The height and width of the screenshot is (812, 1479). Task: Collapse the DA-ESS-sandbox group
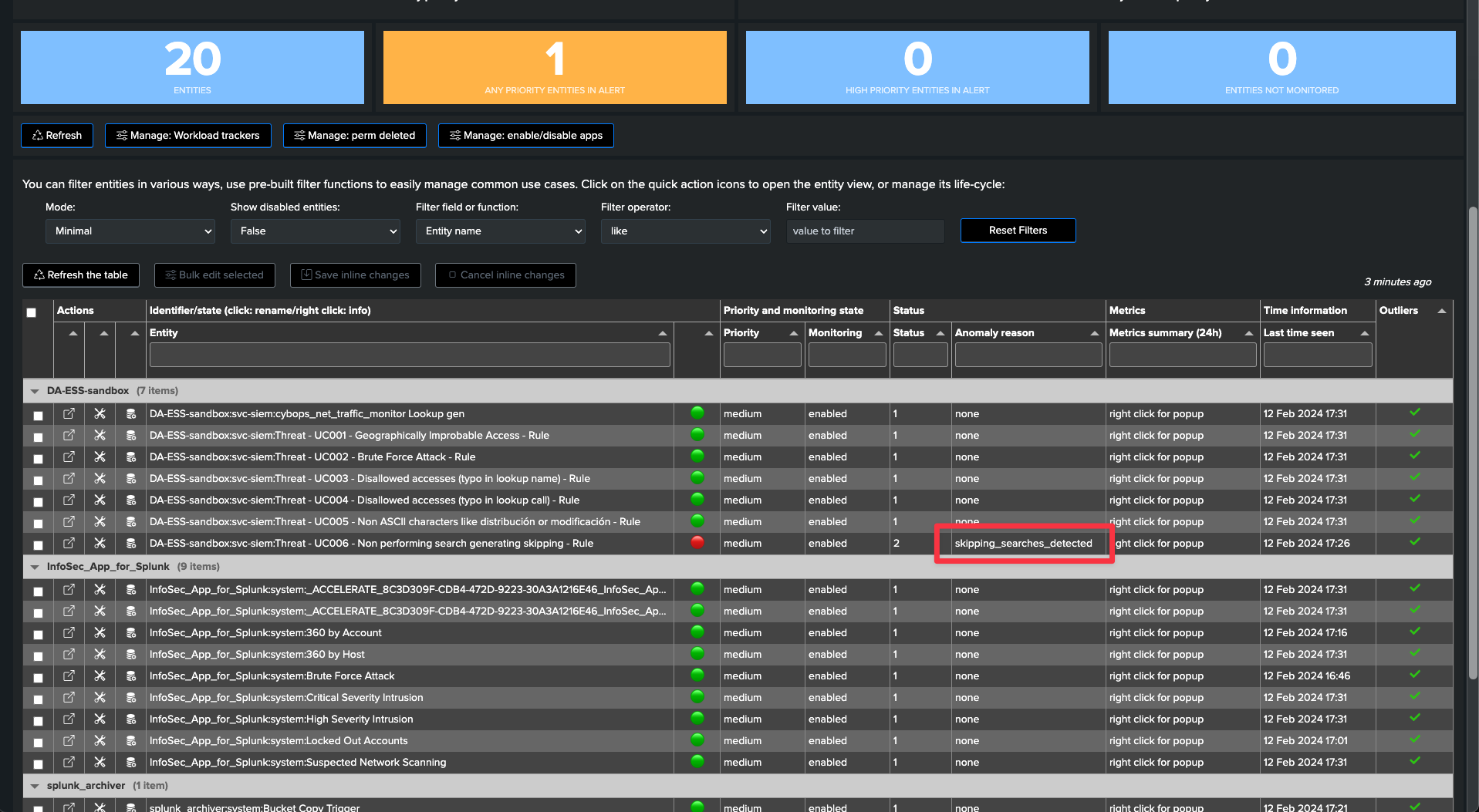(x=35, y=391)
